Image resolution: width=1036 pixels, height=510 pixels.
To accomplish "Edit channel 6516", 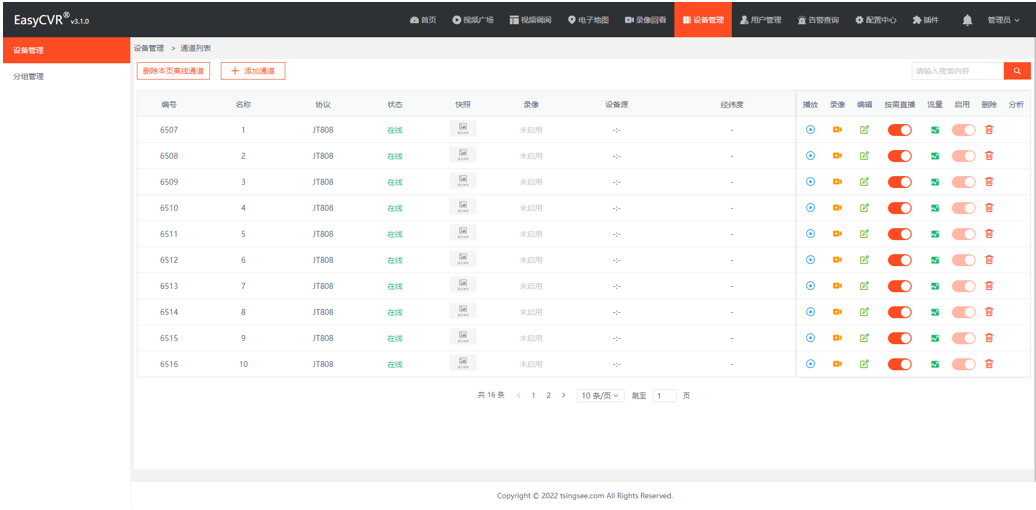I will [x=864, y=364].
